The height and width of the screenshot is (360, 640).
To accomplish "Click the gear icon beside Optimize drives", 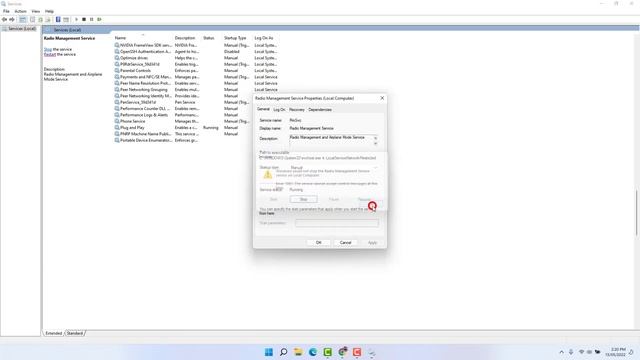I will tap(117, 58).
